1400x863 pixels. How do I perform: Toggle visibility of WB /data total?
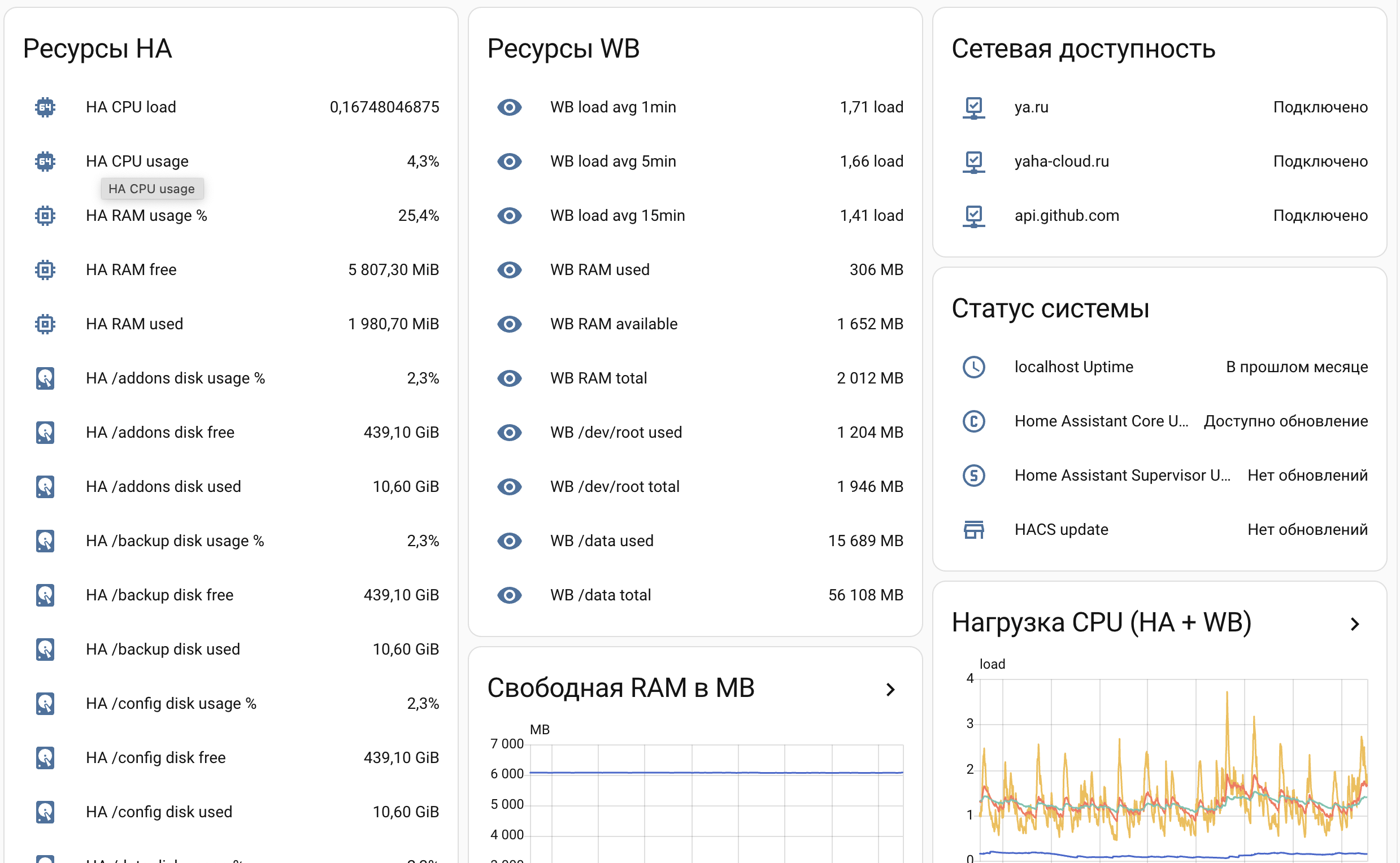coord(509,595)
